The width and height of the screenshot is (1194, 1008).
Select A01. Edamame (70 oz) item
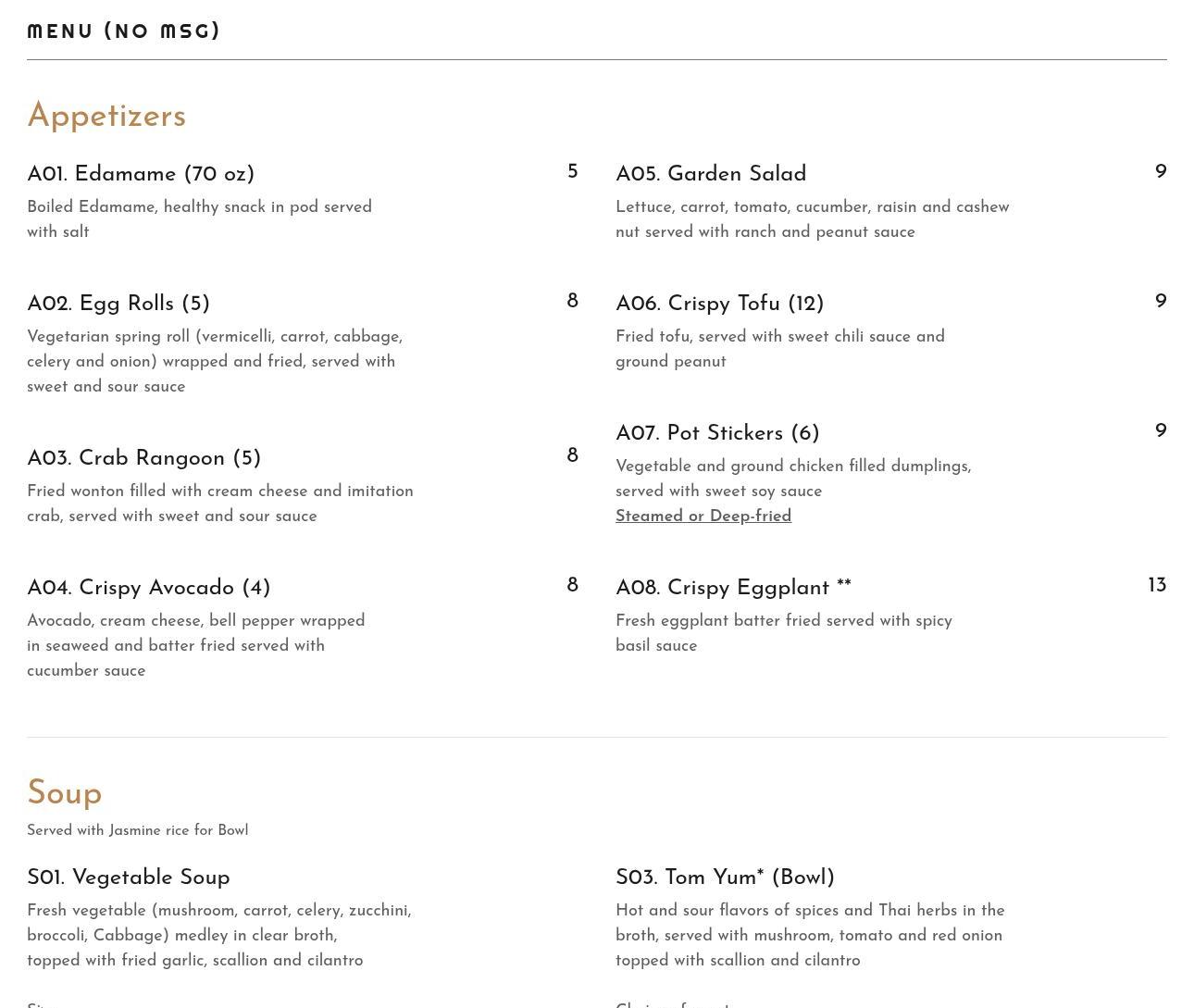click(x=141, y=175)
